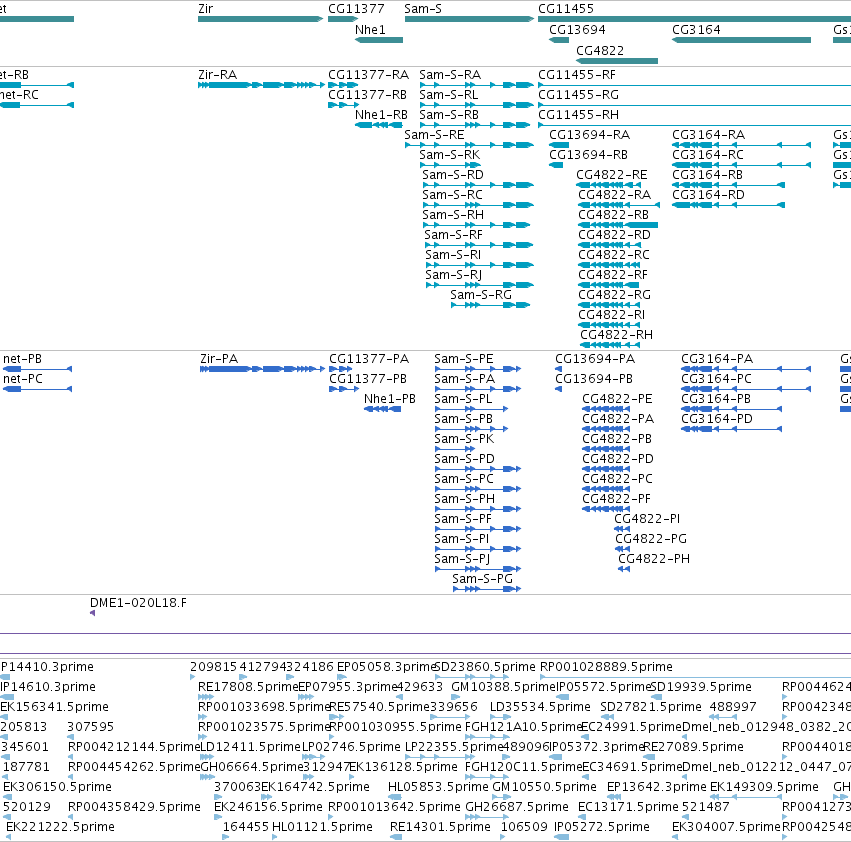Open protein label CG3164-PA
The image size is (851, 842).
717,359
